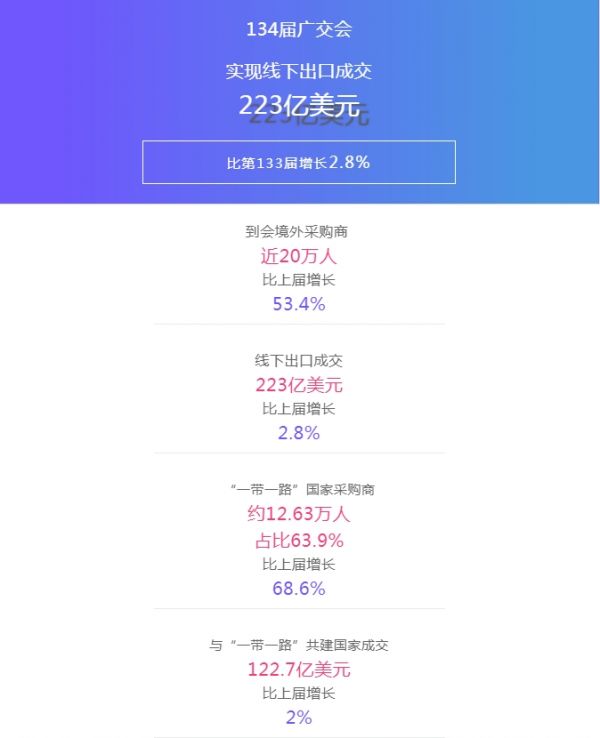This screenshot has height=738, width=600.
Task: Click the 比上届增长 label above 68.6%
Action: [299, 564]
